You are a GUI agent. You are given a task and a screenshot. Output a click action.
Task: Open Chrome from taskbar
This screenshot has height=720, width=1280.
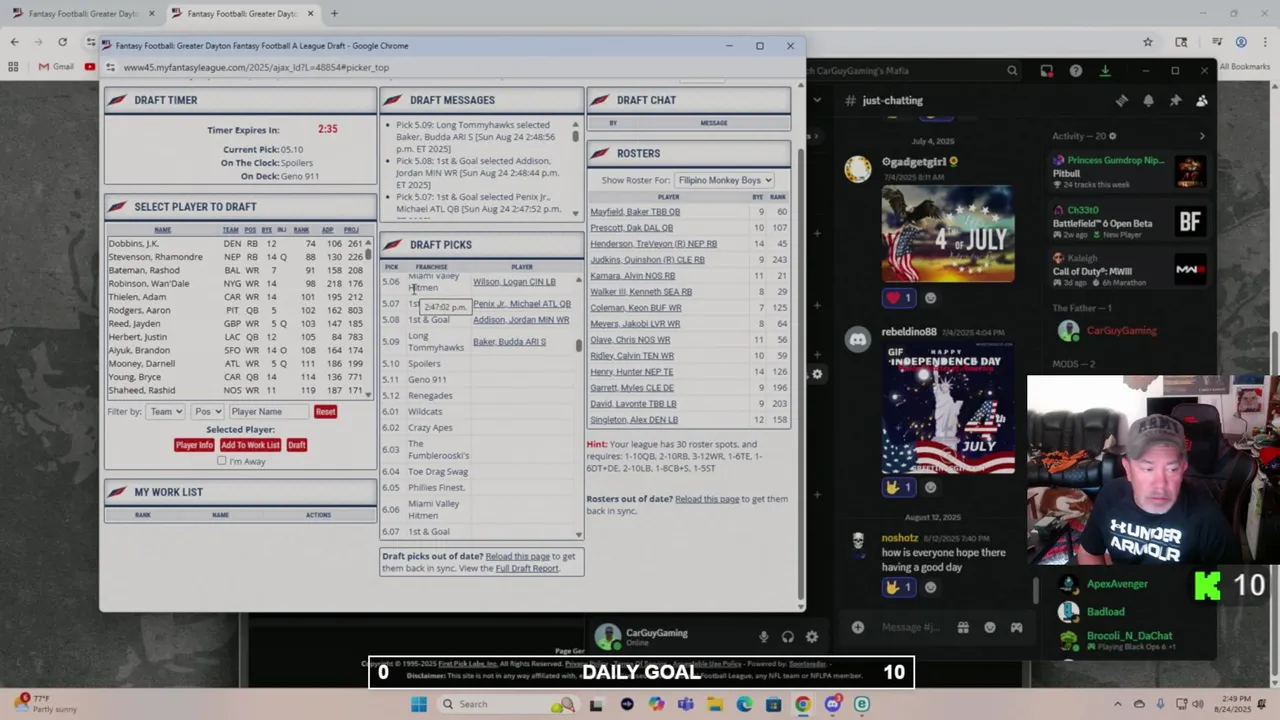[802, 704]
